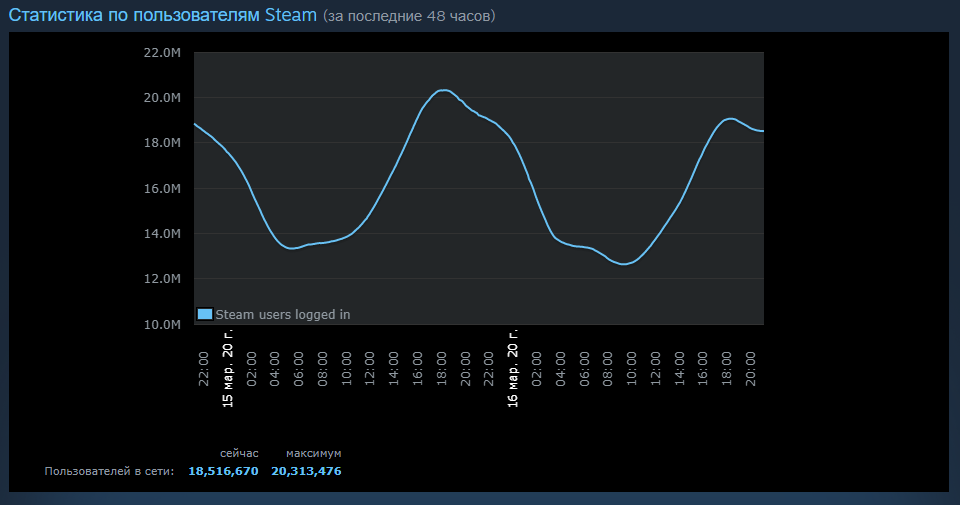Click the right end of the chart line
Screen dimensions: 960x505
pyautogui.click(x=762, y=131)
